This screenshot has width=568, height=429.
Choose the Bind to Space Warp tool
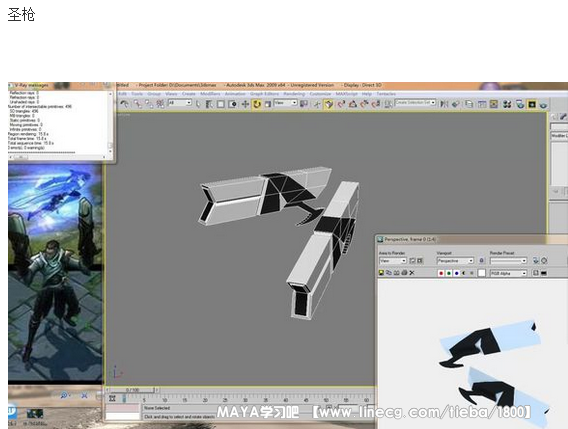point(160,104)
